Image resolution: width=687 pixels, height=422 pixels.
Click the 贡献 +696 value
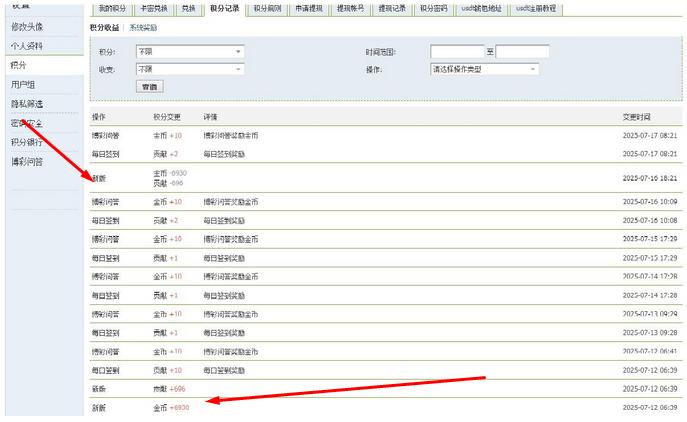point(169,389)
